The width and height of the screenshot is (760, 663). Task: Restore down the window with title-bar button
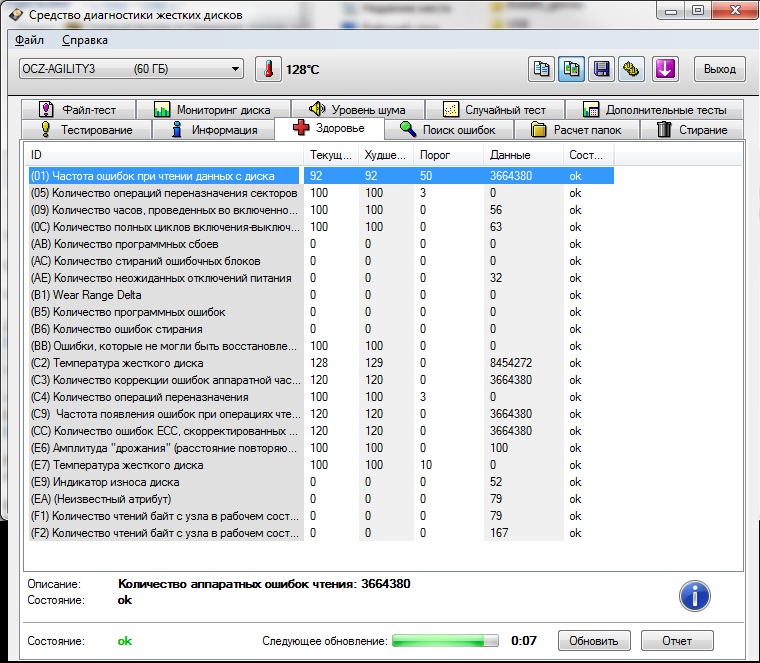(698, 10)
